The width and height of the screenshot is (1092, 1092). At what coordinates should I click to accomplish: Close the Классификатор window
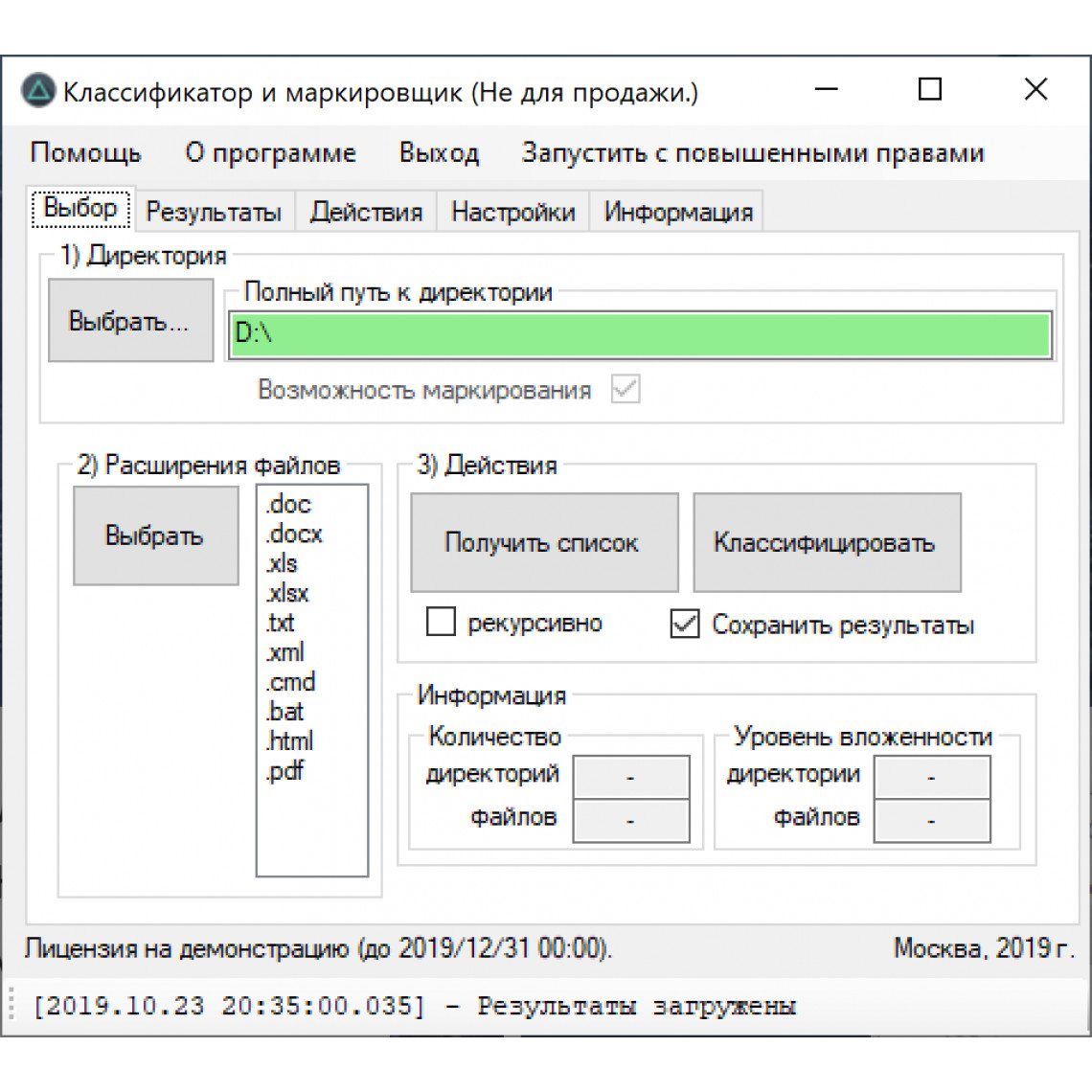tap(1036, 89)
